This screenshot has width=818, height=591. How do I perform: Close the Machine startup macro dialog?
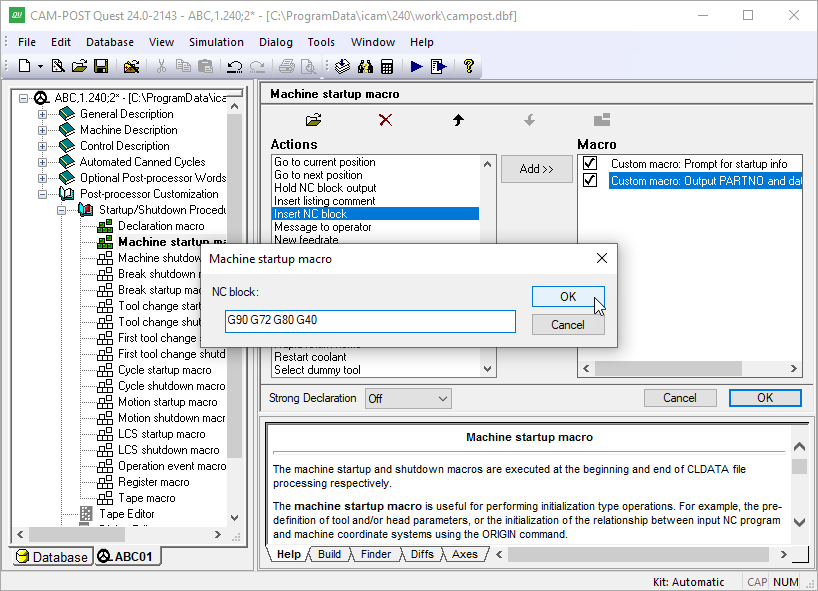[x=602, y=258]
